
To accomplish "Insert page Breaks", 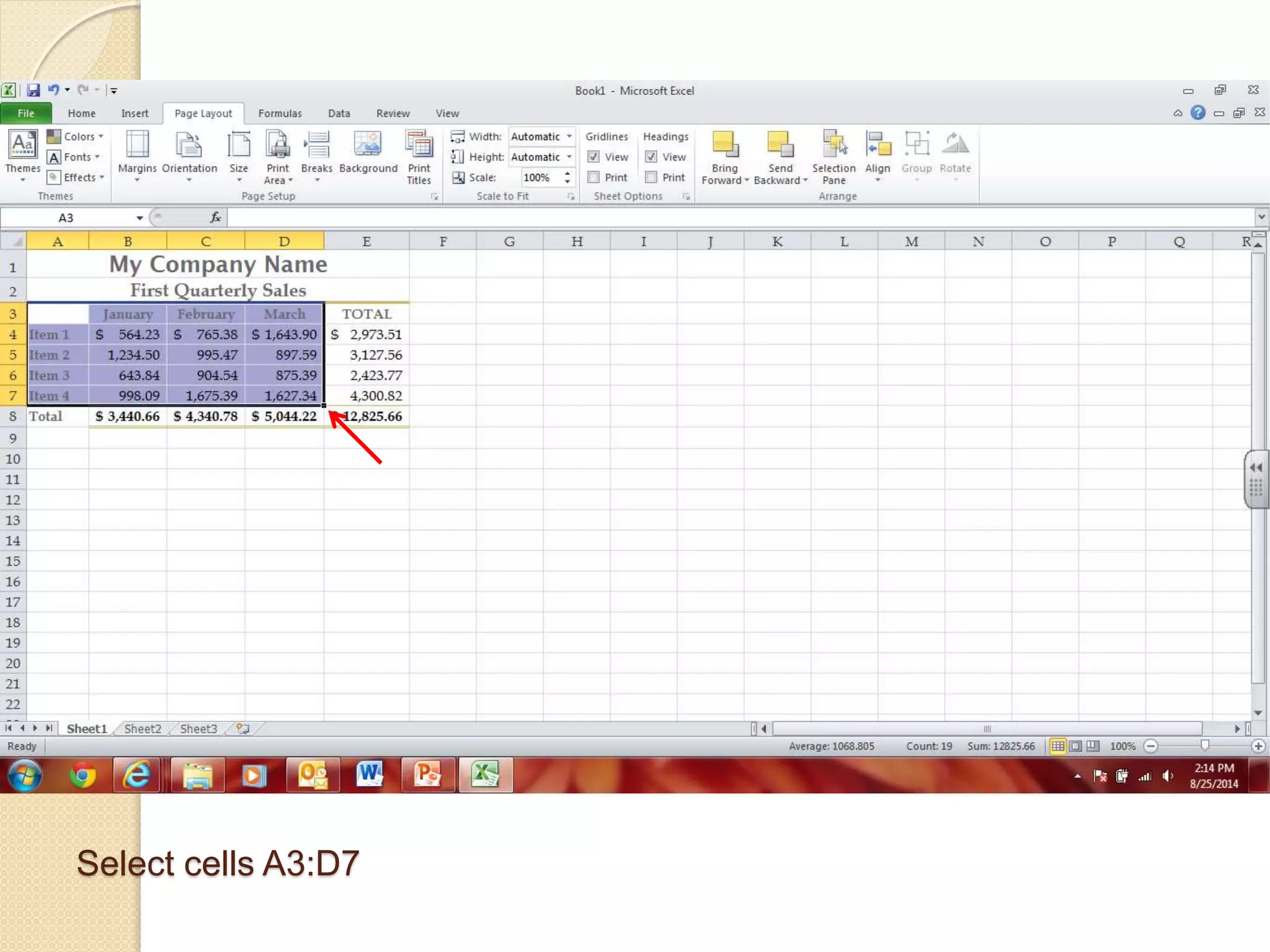I will [316, 156].
